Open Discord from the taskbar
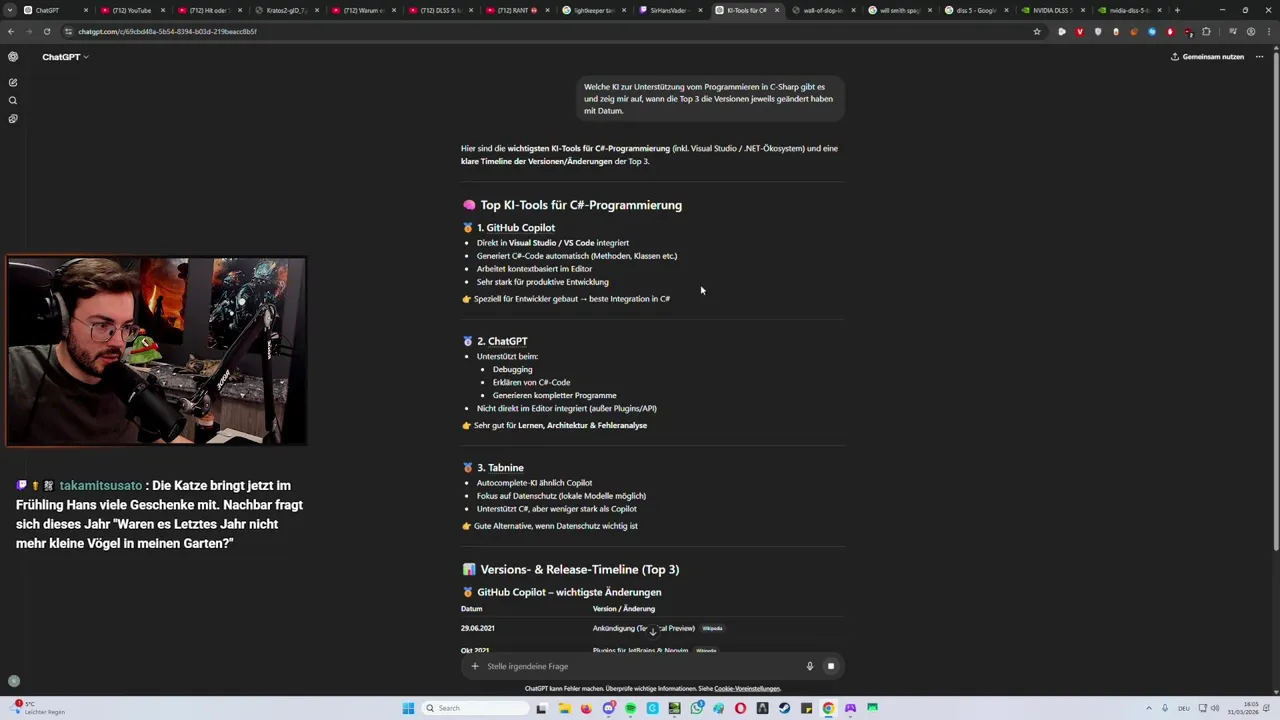This screenshot has height=720, width=1280. pos(609,708)
